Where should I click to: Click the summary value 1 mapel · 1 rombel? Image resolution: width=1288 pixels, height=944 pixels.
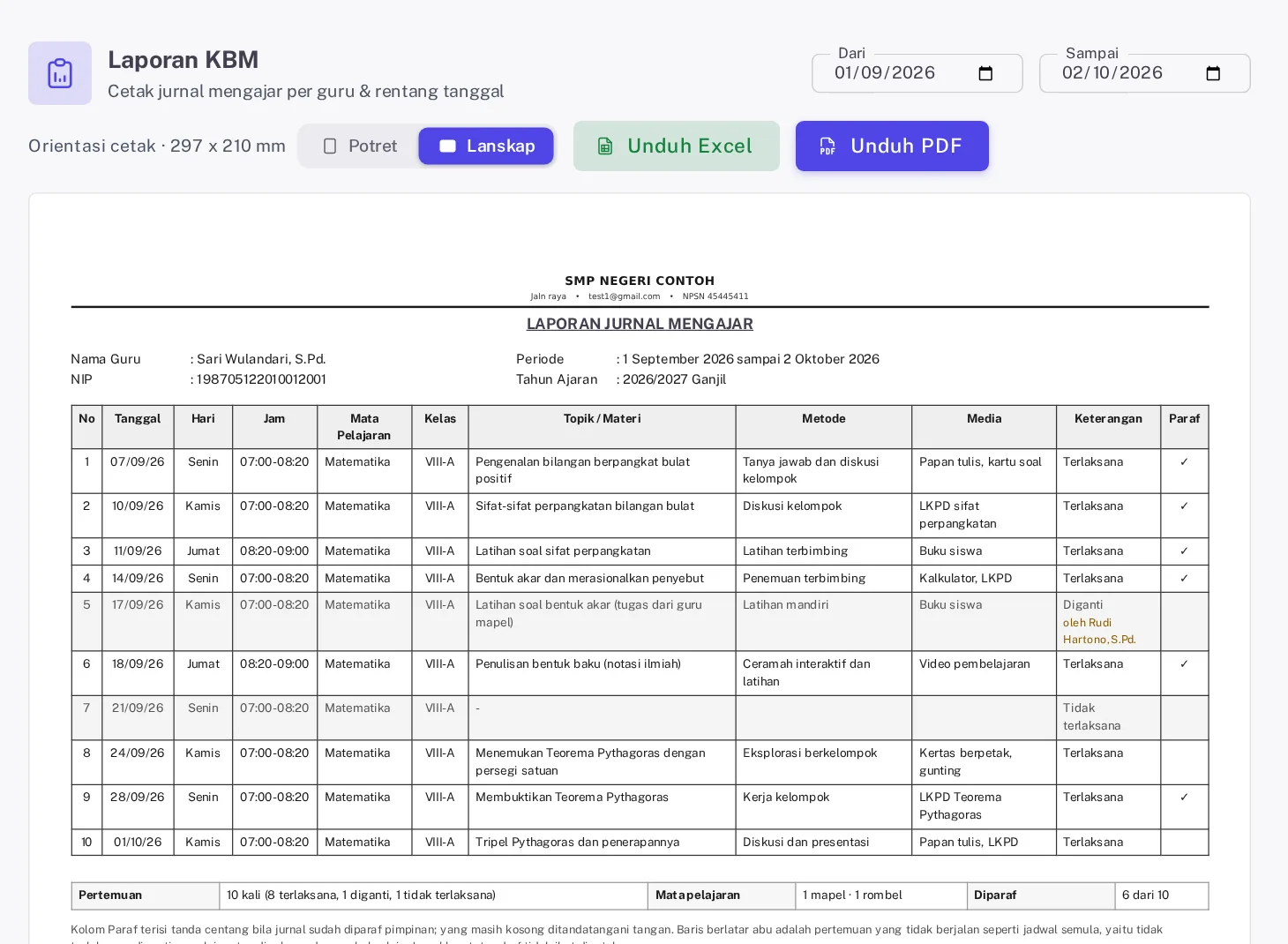tap(852, 895)
